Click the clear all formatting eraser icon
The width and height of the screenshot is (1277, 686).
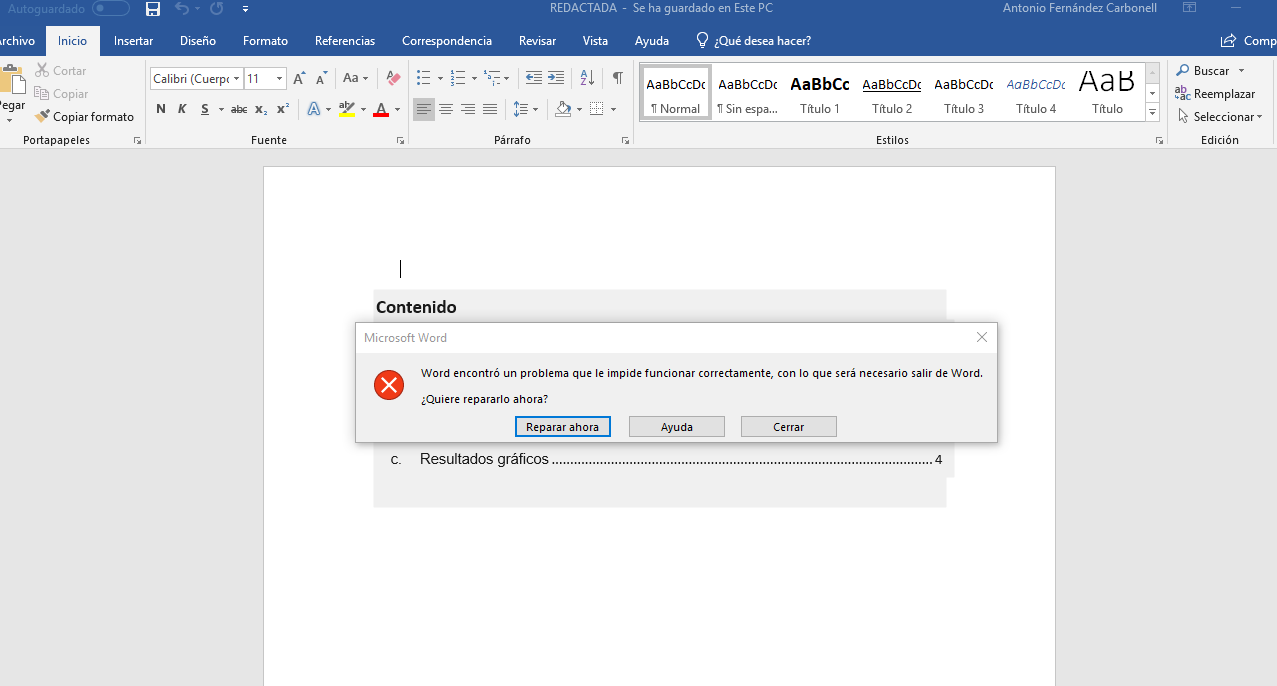pyautogui.click(x=393, y=78)
